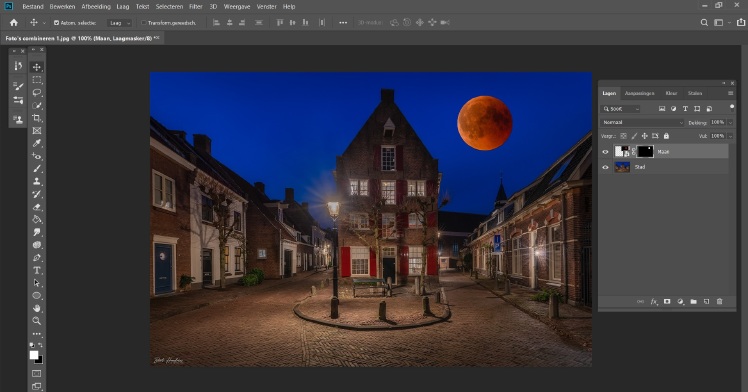The width and height of the screenshot is (748, 392).
Task: Click delete layer trash icon
Action: coord(719,301)
